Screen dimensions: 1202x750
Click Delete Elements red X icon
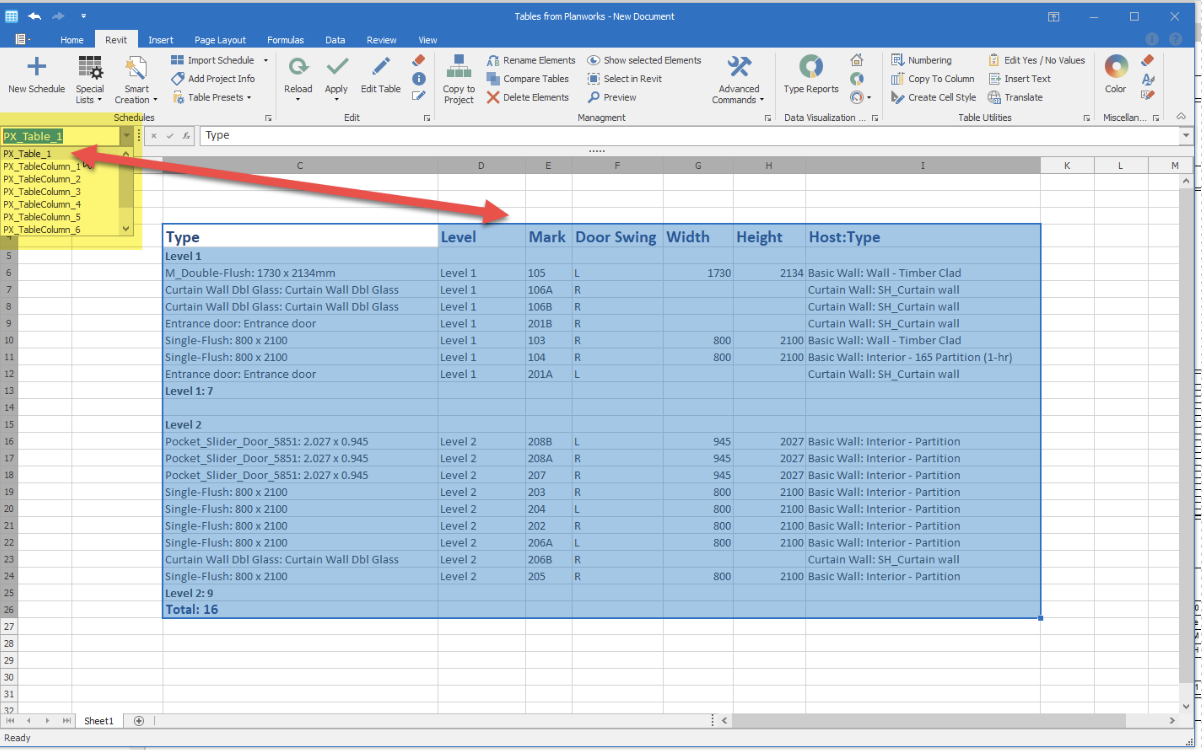494,98
